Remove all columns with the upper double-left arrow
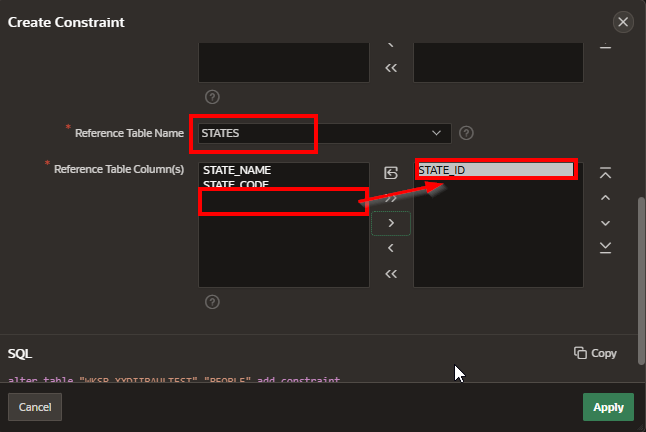 tap(391, 68)
